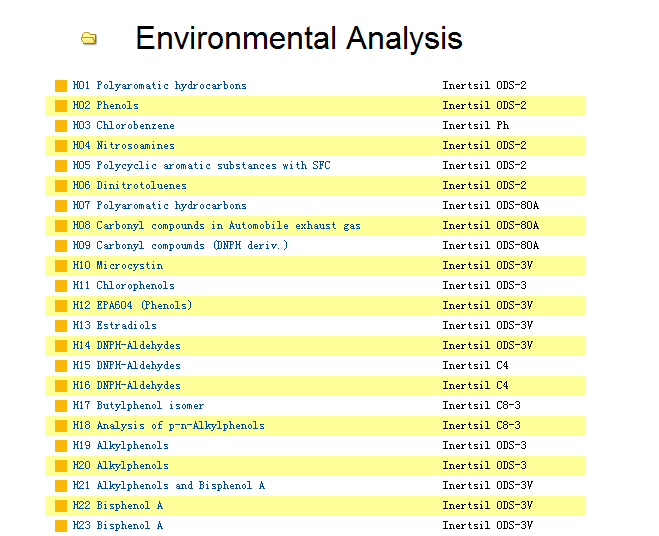This screenshot has height=536, width=659.
Task: Open the H20 Alkylphenols link
Action: pos(121,465)
